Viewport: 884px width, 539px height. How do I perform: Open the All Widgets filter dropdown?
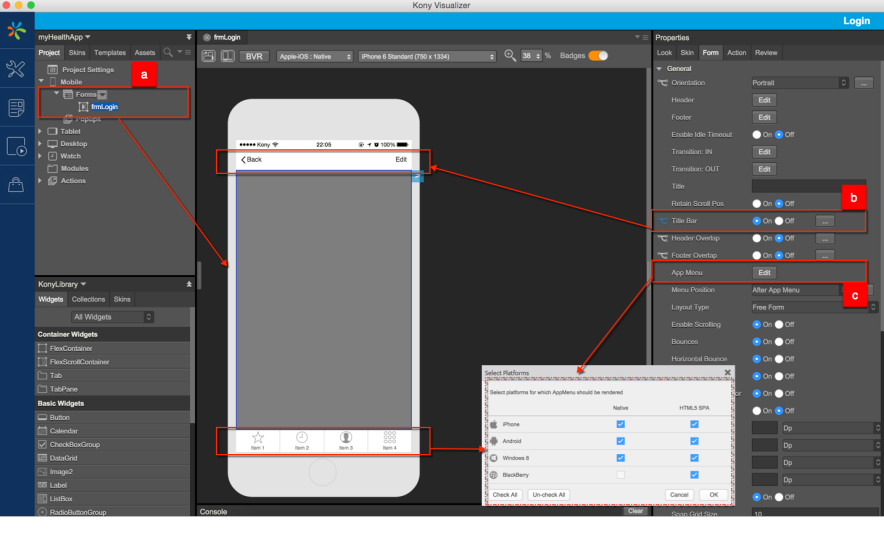point(112,317)
